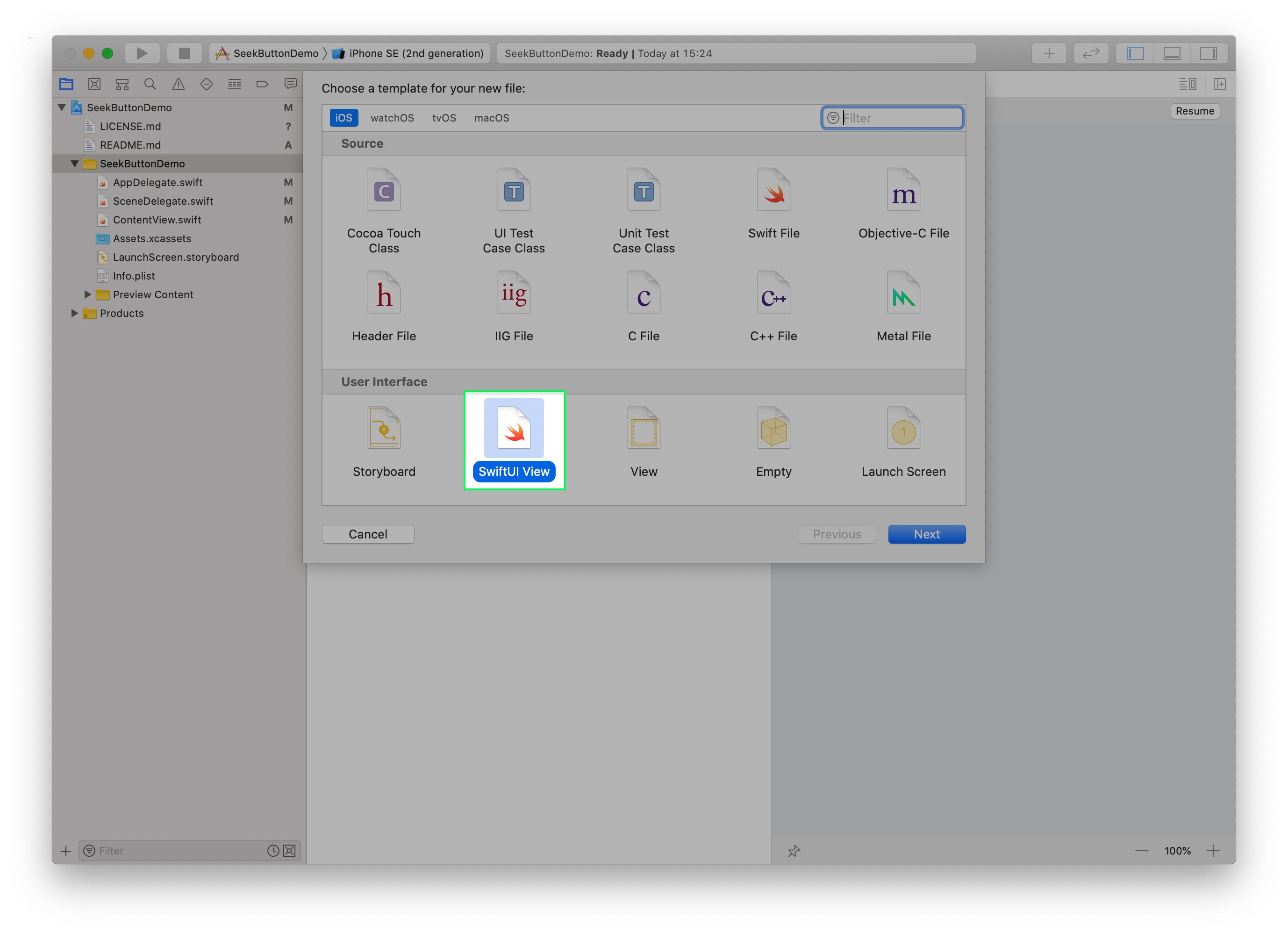Viewport: 1288px width, 933px height.
Task: Click the Run play button
Action: (x=142, y=53)
